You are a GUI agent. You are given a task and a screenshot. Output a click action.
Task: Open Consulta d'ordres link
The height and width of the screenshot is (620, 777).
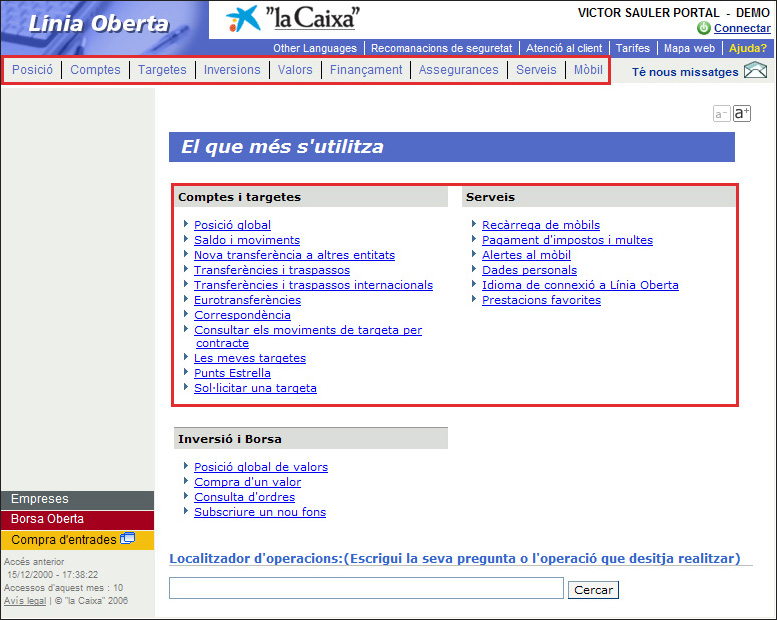coord(244,497)
